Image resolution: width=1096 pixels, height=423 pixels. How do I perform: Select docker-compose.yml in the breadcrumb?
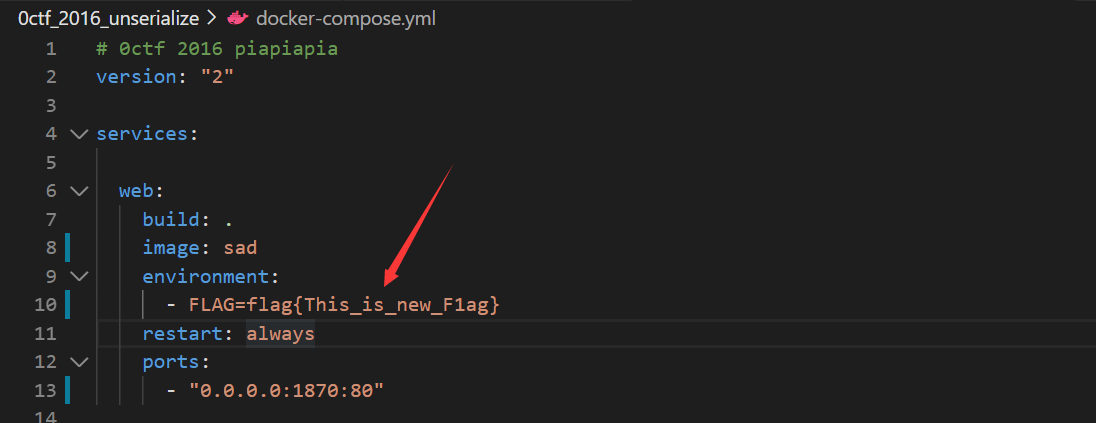click(x=346, y=19)
